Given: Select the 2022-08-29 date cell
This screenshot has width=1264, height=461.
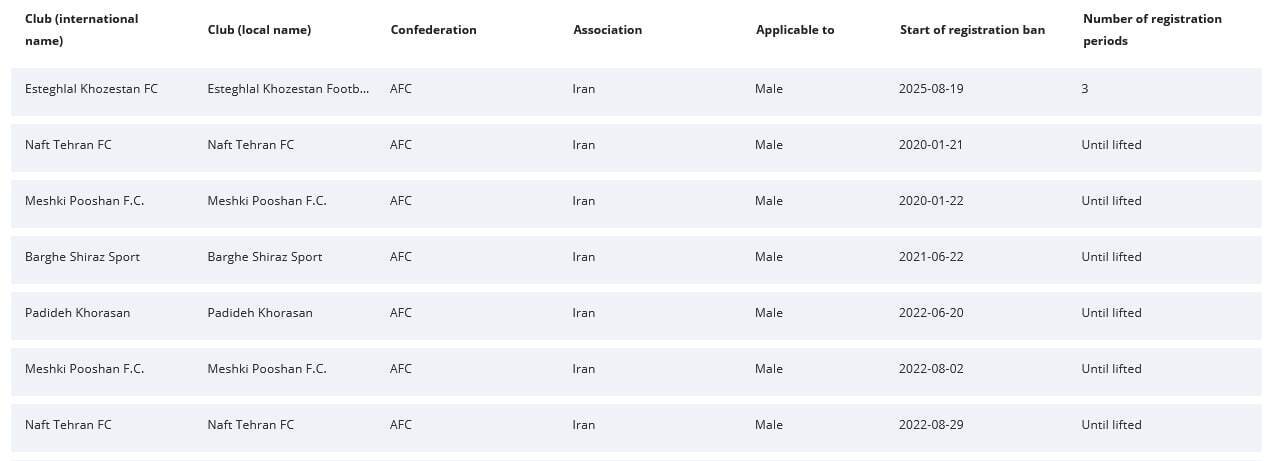Looking at the screenshot, I should click(x=931, y=425).
